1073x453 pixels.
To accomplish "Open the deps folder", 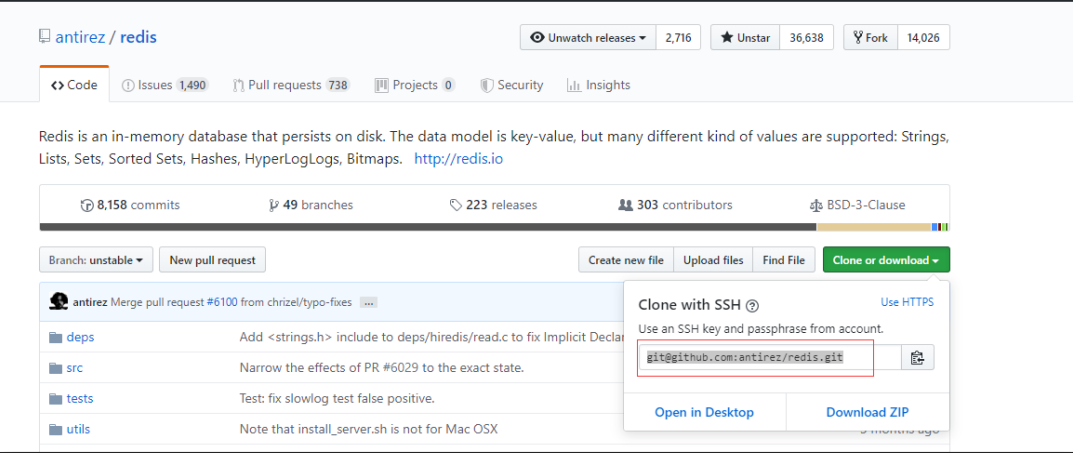I will (80, 337).
